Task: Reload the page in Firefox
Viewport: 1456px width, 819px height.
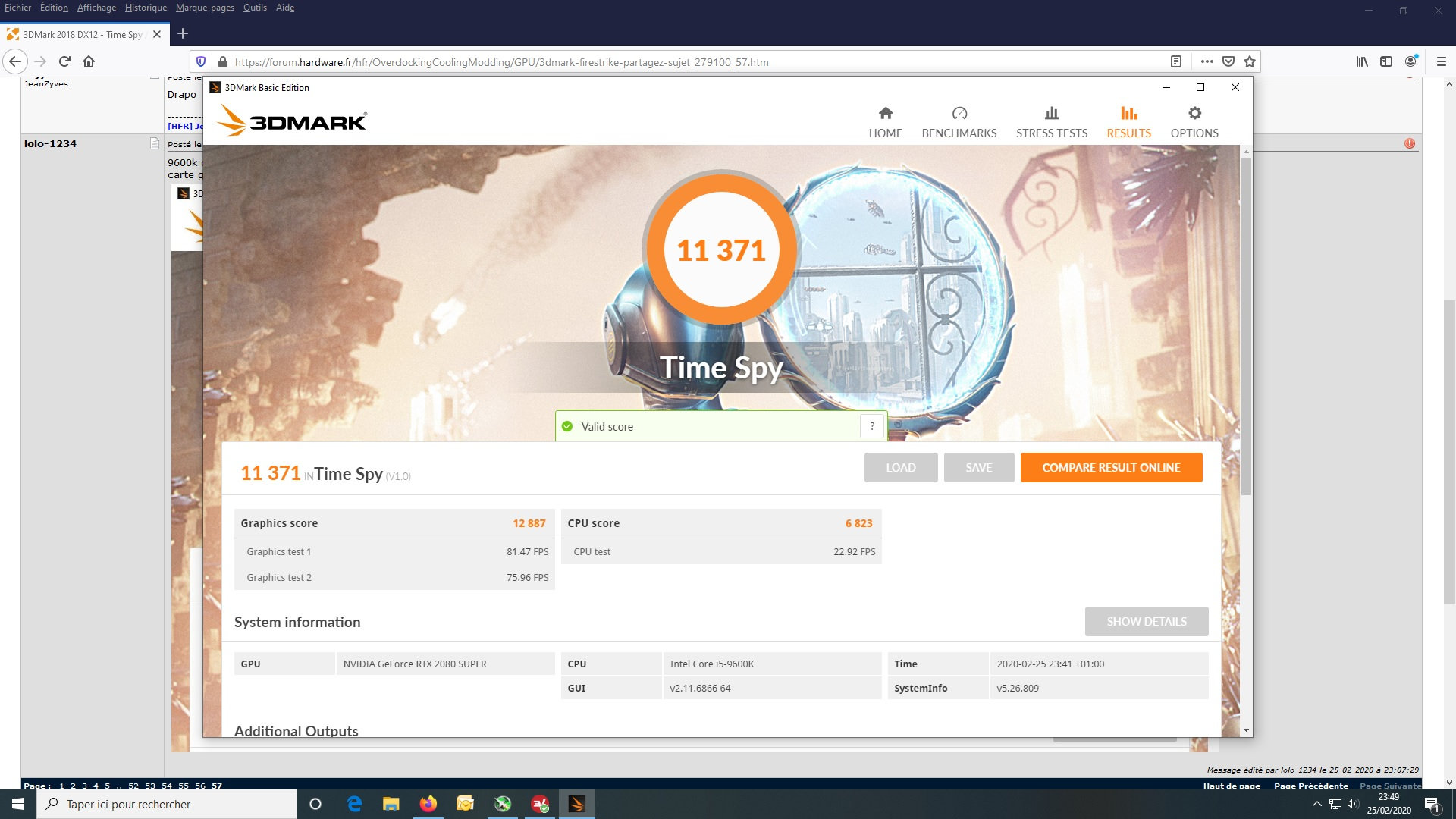Action: click(64, 61)
